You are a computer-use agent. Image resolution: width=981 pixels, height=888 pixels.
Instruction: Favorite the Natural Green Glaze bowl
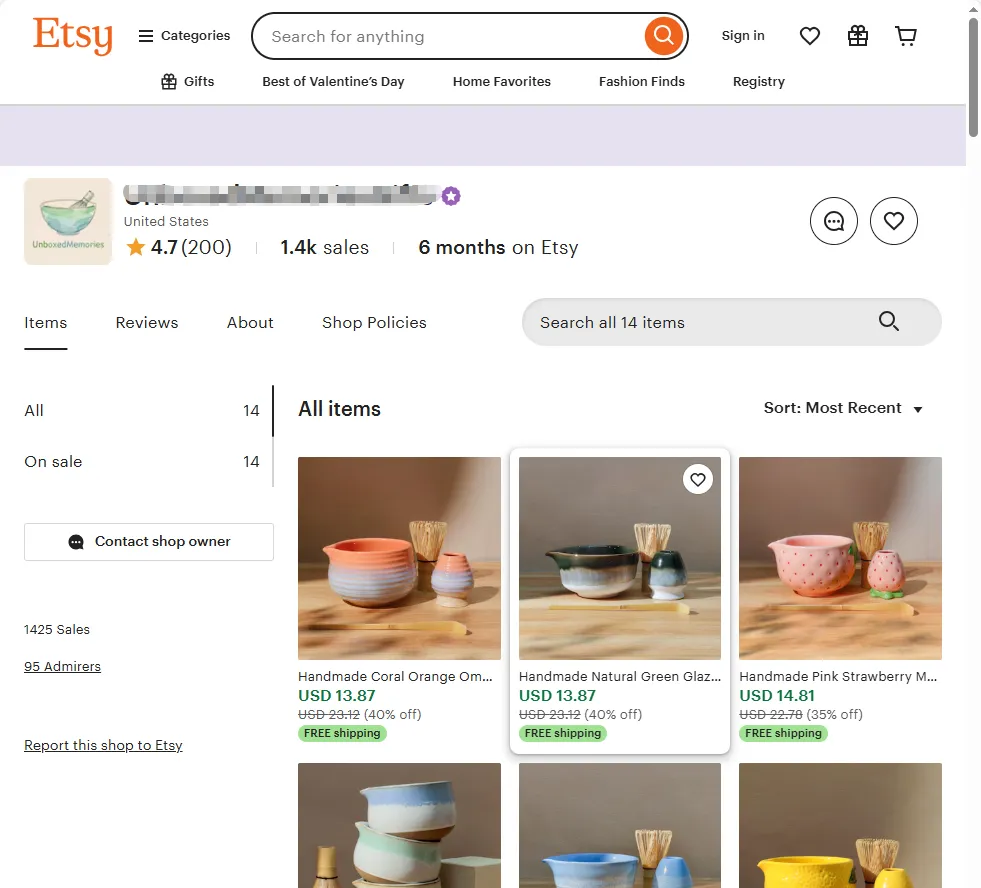(x=698, y=480)
